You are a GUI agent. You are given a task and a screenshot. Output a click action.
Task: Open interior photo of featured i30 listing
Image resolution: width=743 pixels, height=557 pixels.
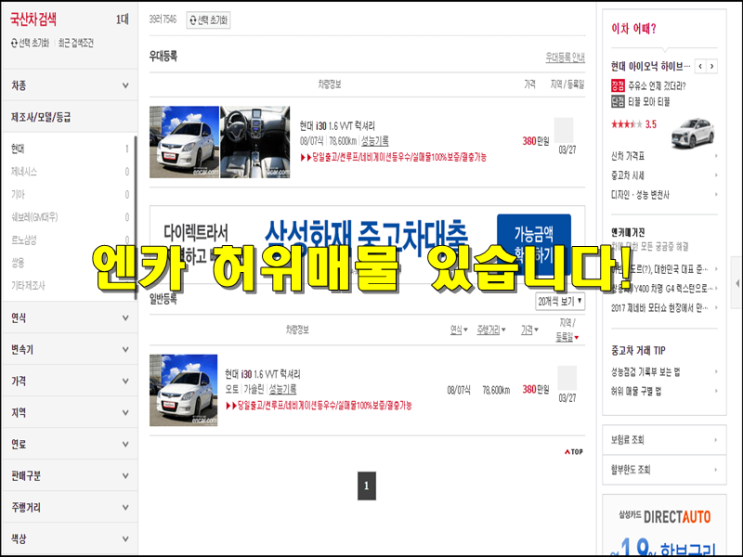click(x=255, y=142)
